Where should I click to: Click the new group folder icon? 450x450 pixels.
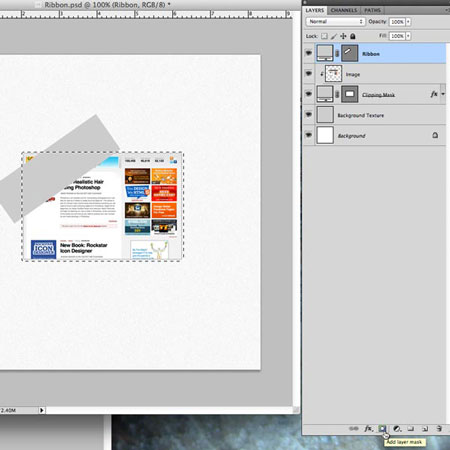pos(411,429)
